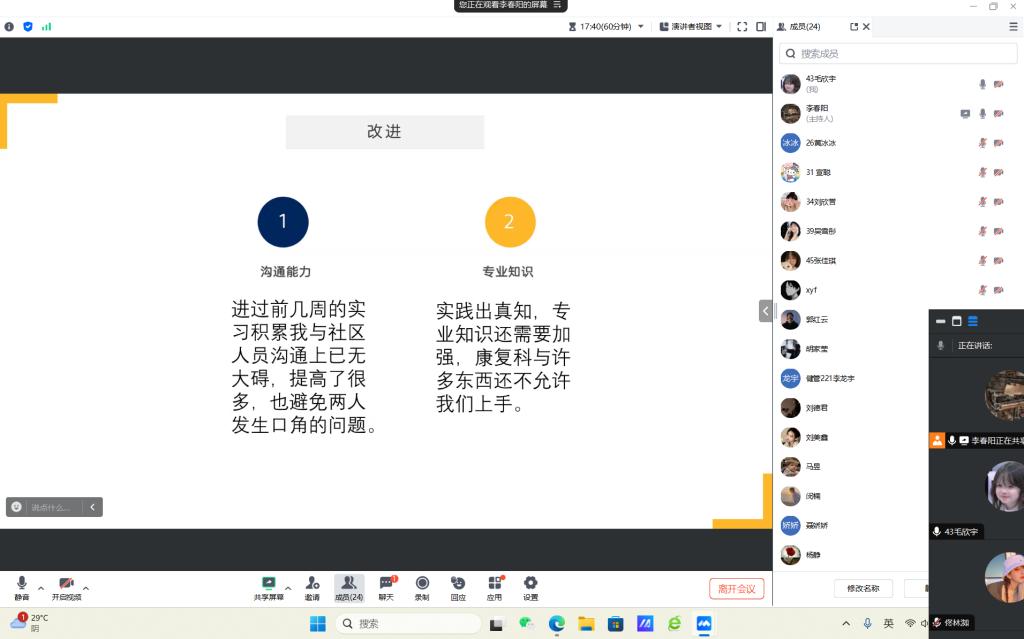Expand audio options arrow next to 静音
The height and width of the screenshot is (639, 1024).
(x=41, y=588)
